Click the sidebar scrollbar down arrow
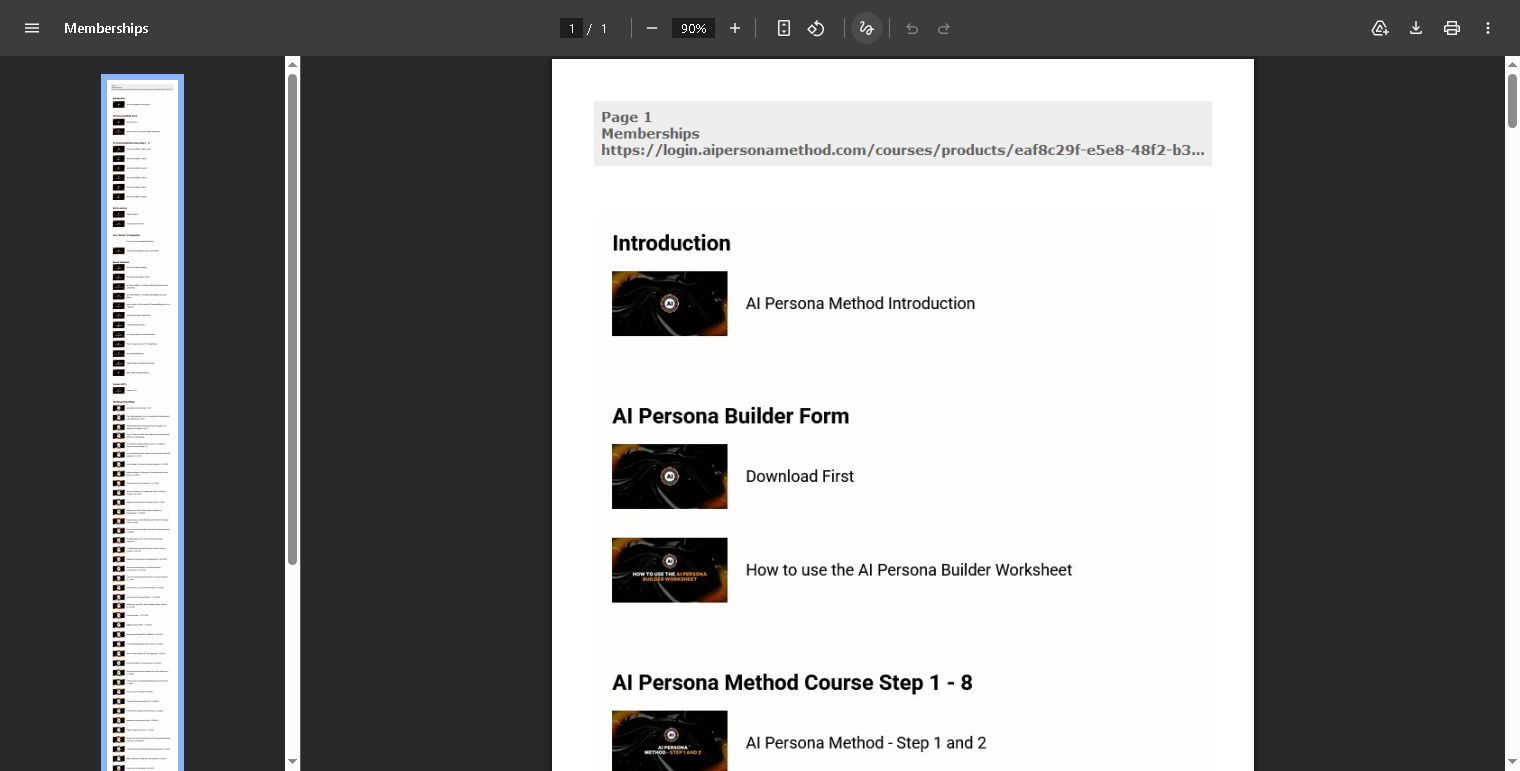 pos(292,762)
